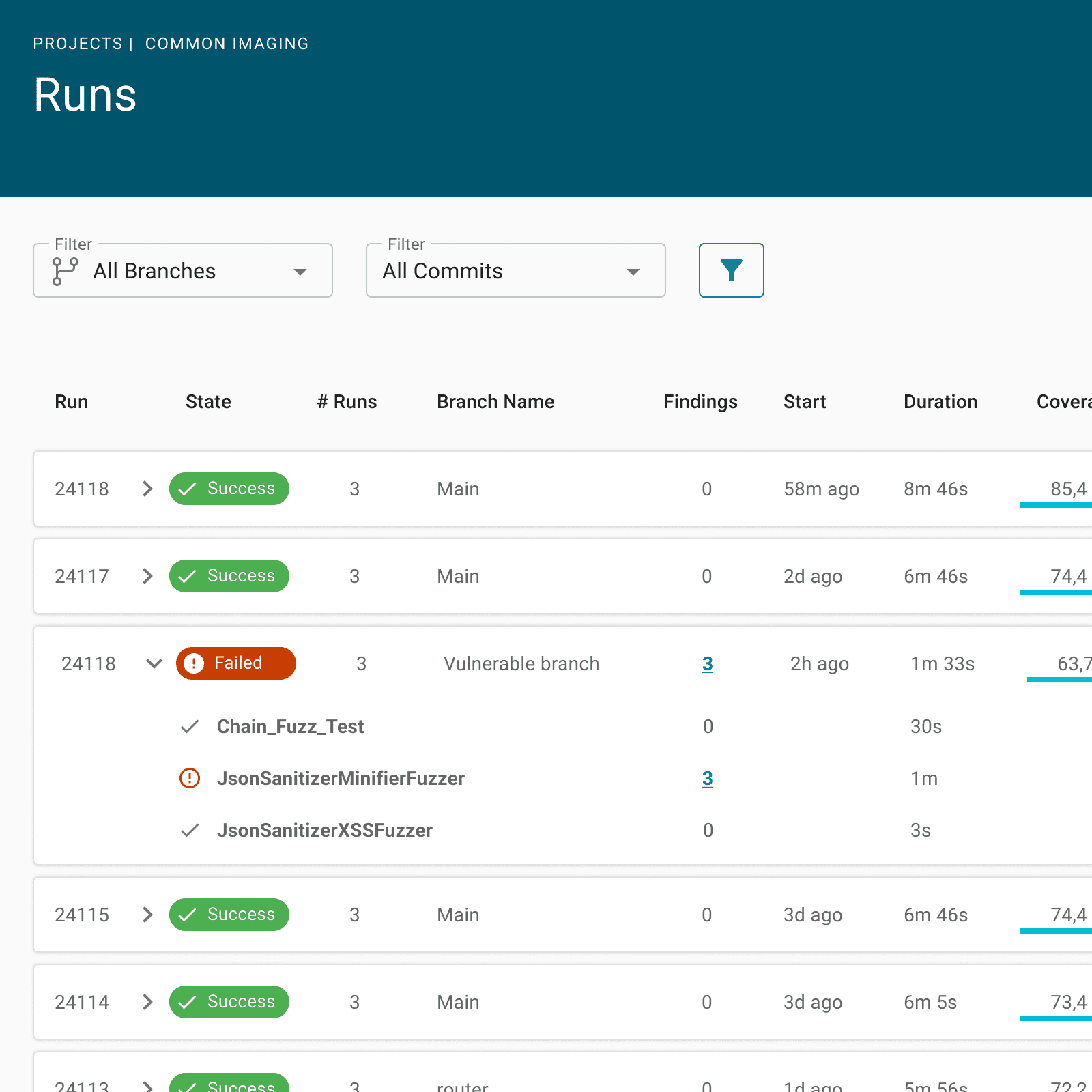Expand run 24117 row chevron
Viewport: 1092px width, 1092px height.
click(x=147, y=576)
